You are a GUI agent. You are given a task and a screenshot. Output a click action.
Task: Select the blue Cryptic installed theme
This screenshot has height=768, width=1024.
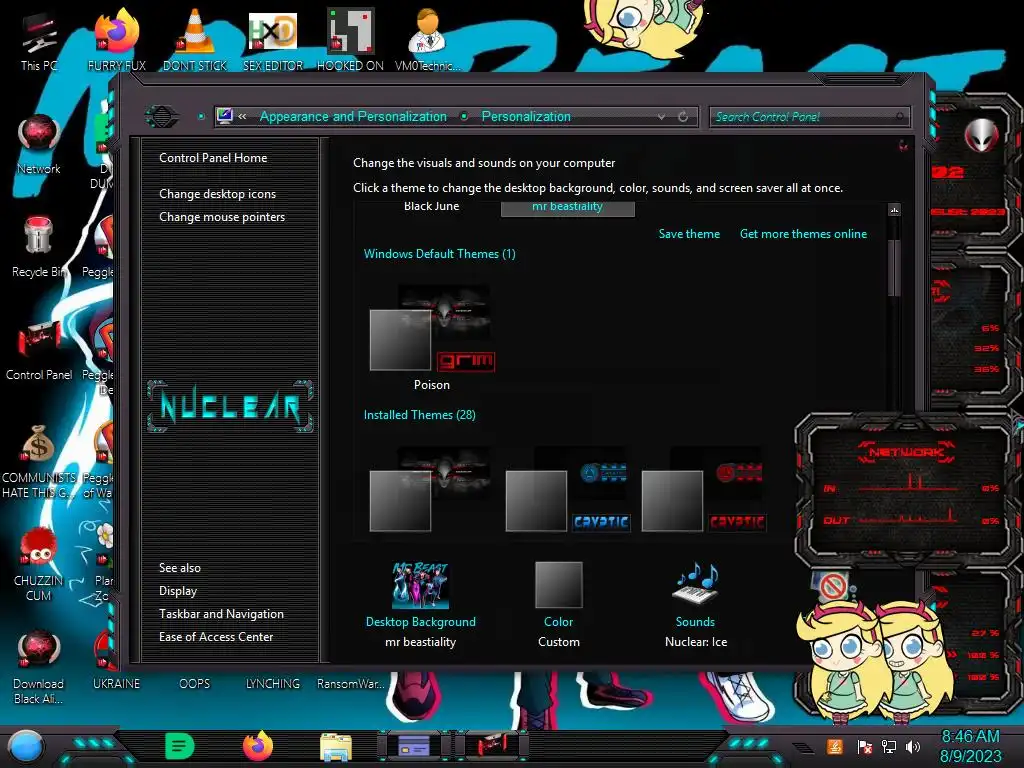(568, 489)
